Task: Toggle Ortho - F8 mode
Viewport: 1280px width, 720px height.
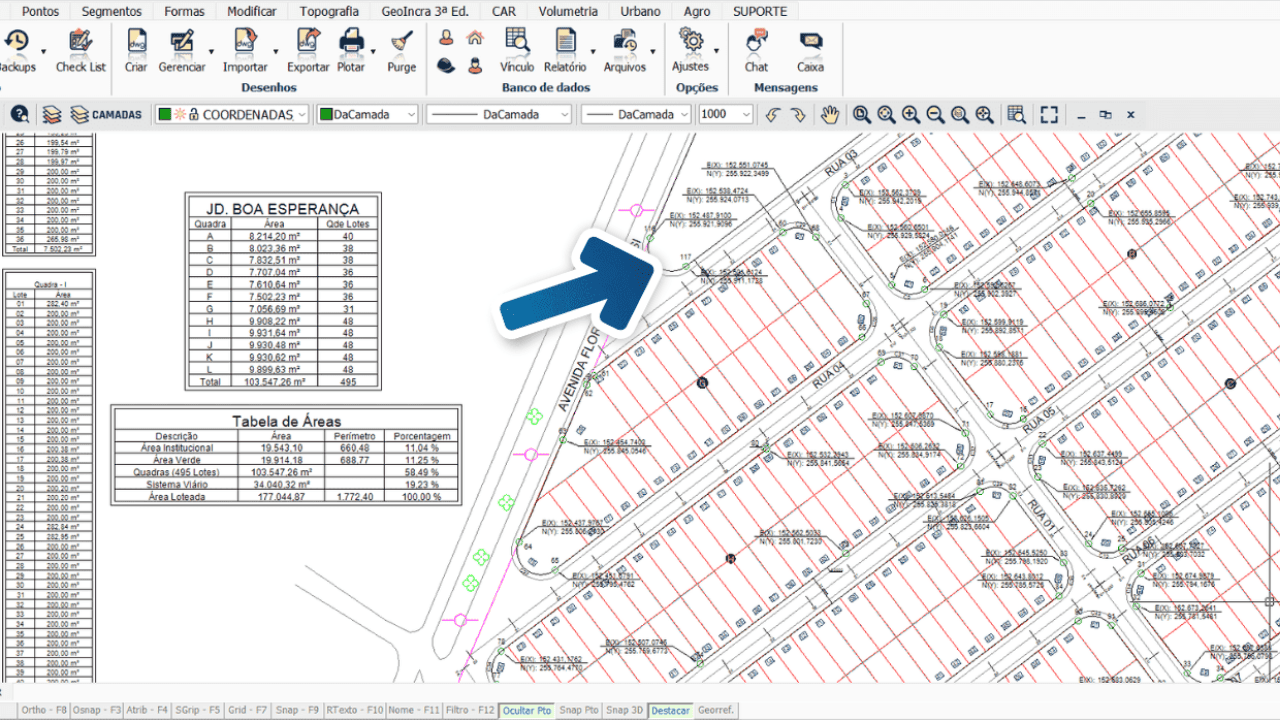Action: click(x=44, y=710)
